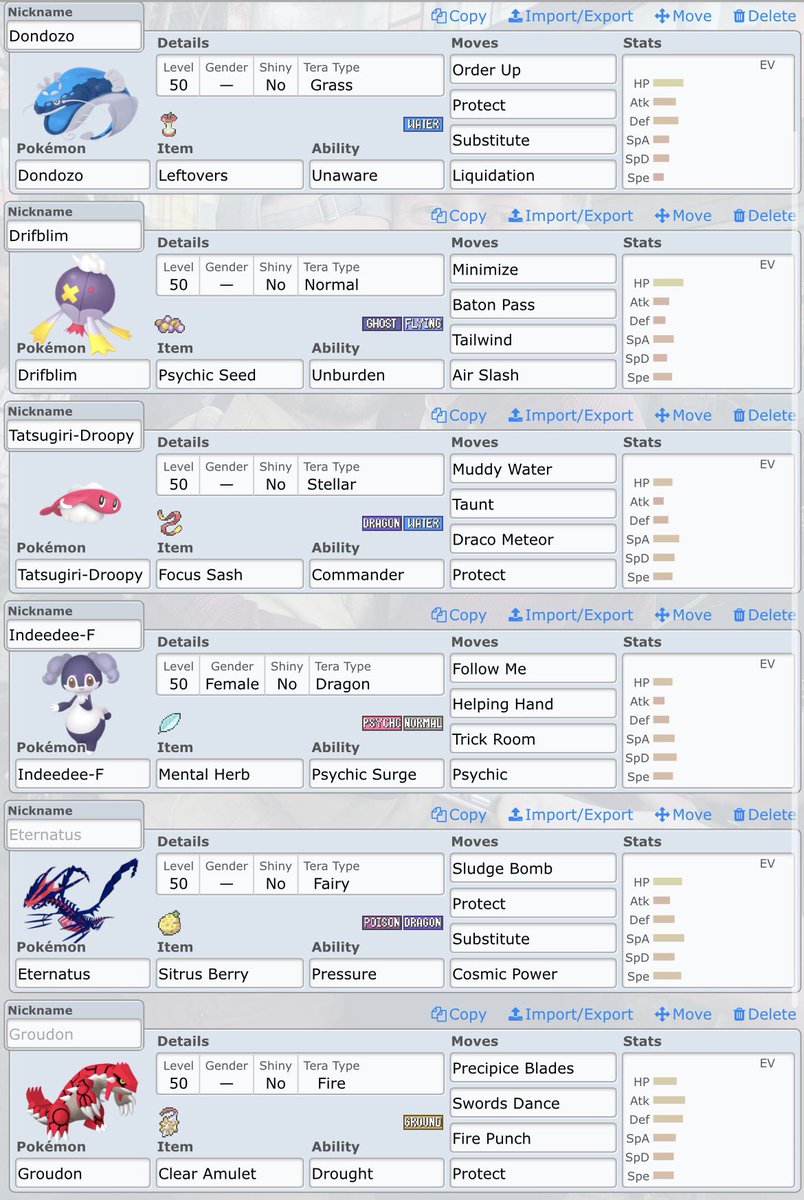Viewport: 804px width, 1200px height.
Task: Open Dondozo's details with Tera Grass
Action: coord(300,76)
